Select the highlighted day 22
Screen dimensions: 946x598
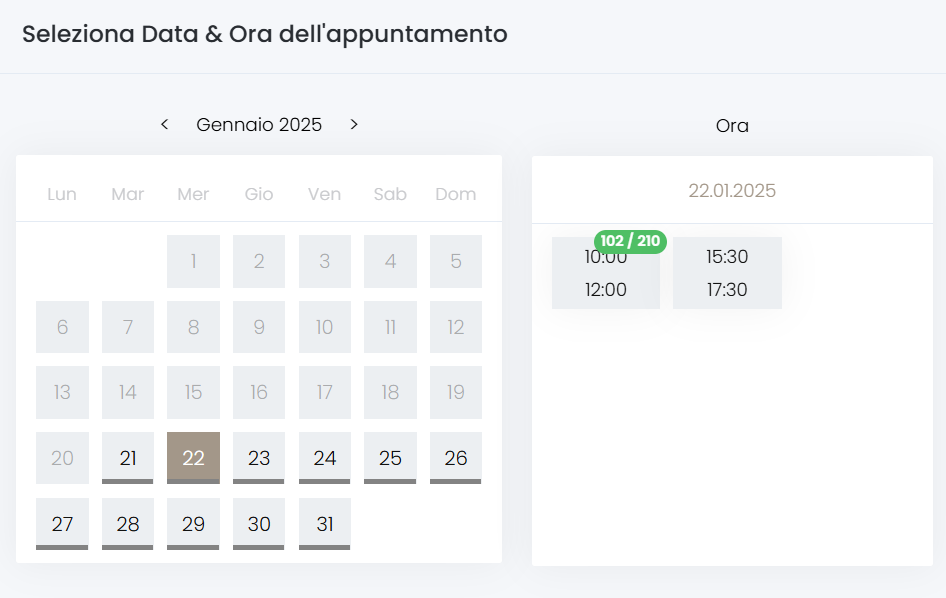click(x=193, y=458)
